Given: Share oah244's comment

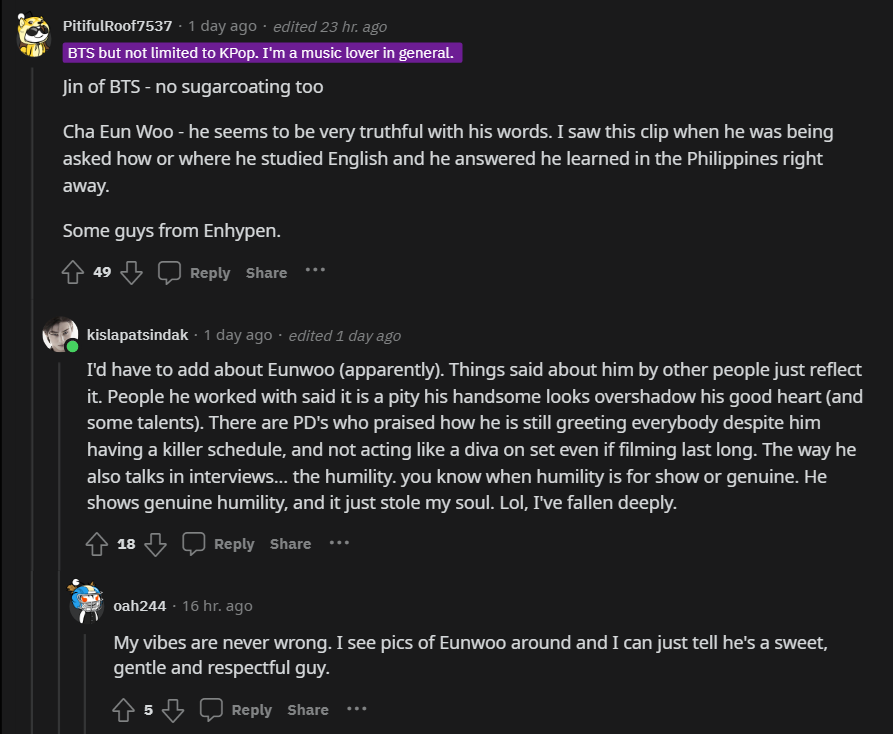Looking at the screenshot, I should click(x=308, y=710).
